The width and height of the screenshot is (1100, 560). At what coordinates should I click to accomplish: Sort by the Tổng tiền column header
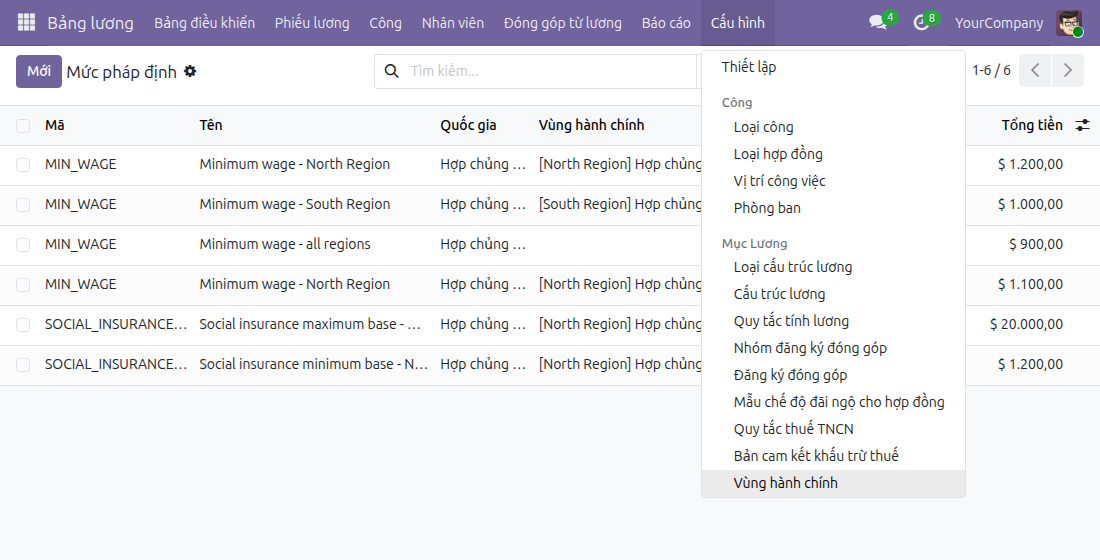click(1031, 125)
